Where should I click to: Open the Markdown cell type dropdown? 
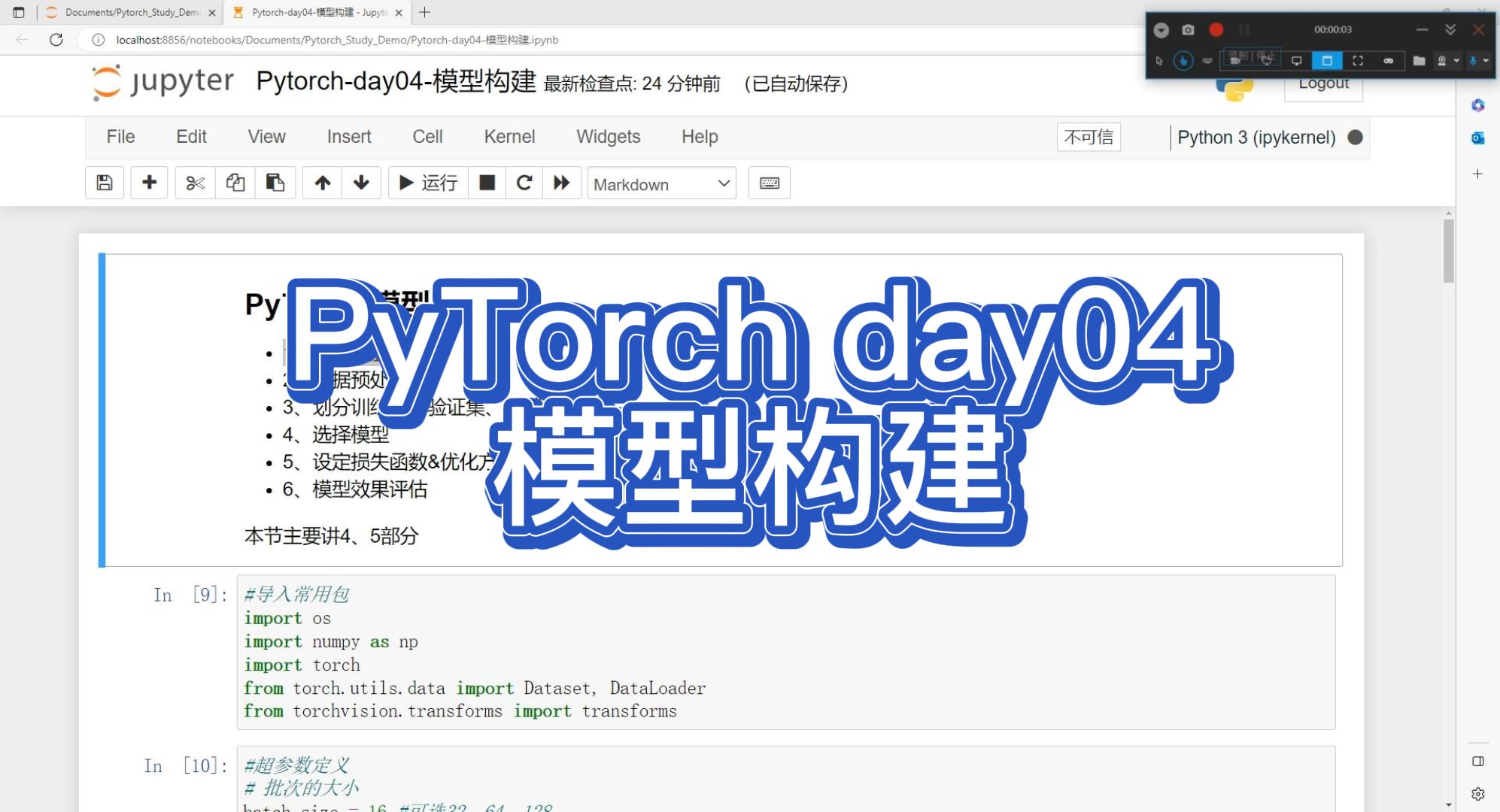[661, 183]
